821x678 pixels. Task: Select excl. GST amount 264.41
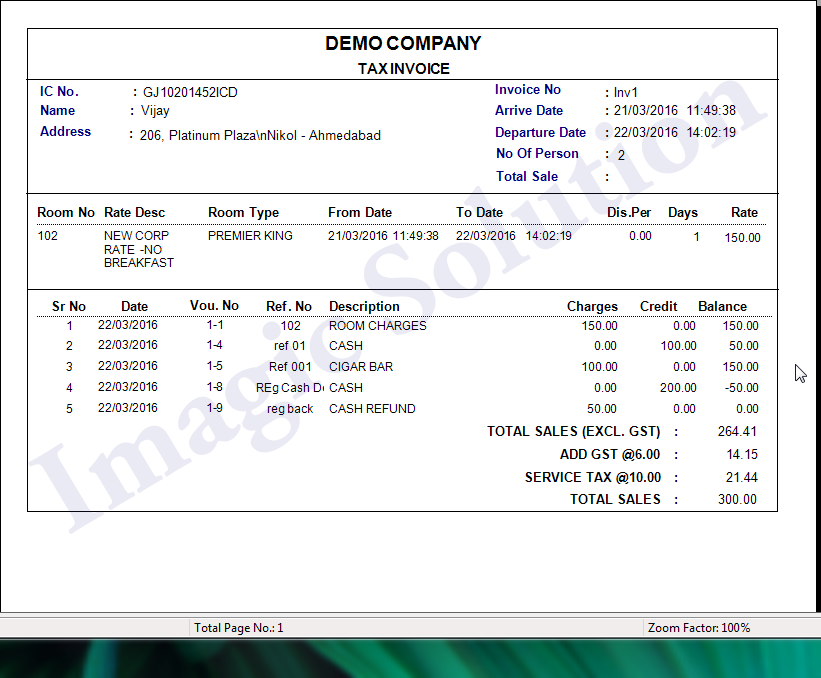737,431
